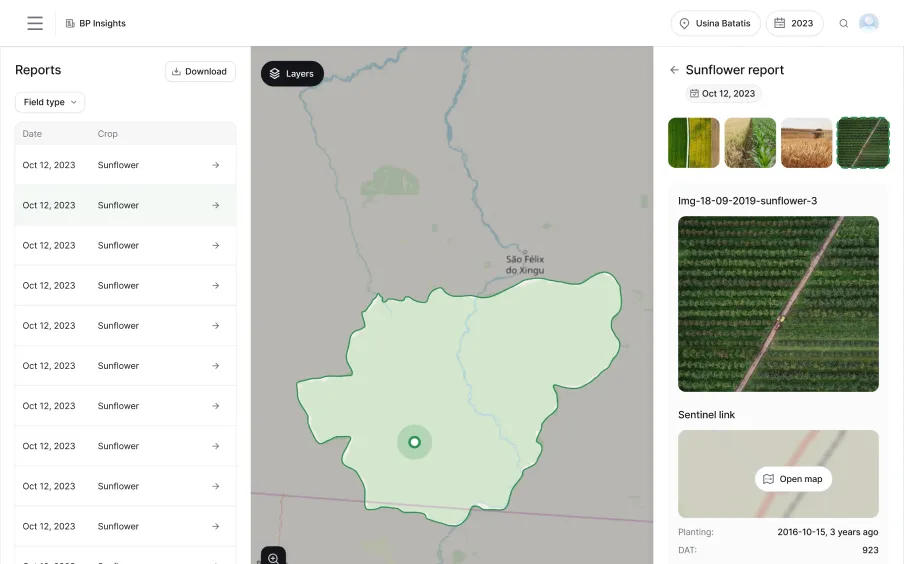Click the Sentinel link heading

[706, 415]
